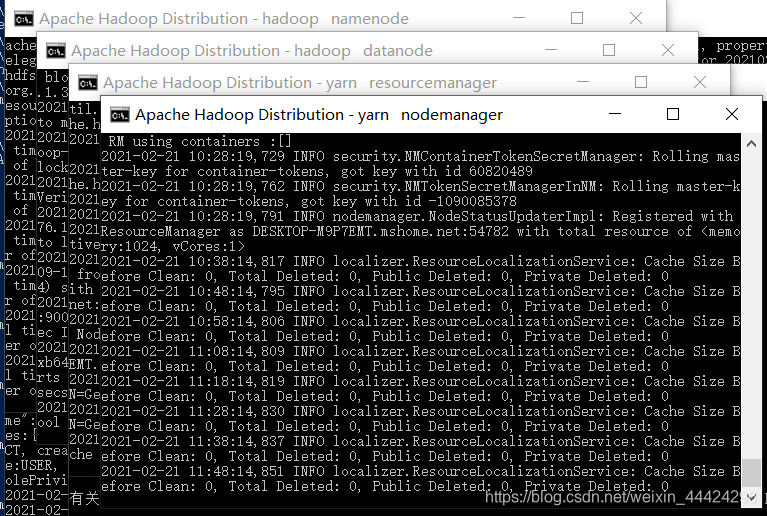The width and height of the screenshot is (767, 516).
Task: Click the nodemanager vertical scrollbar thumb
Action: click(x=751, y=472)
